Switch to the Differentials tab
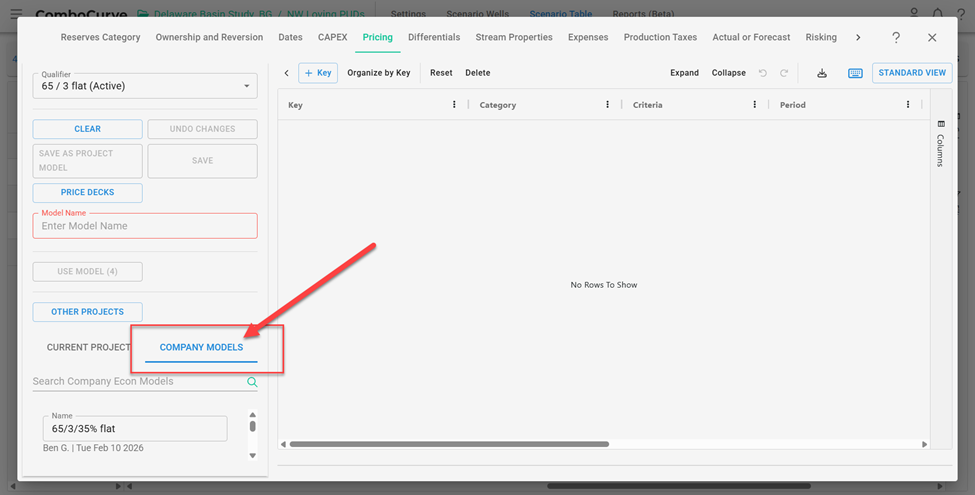 pos(434,37)
